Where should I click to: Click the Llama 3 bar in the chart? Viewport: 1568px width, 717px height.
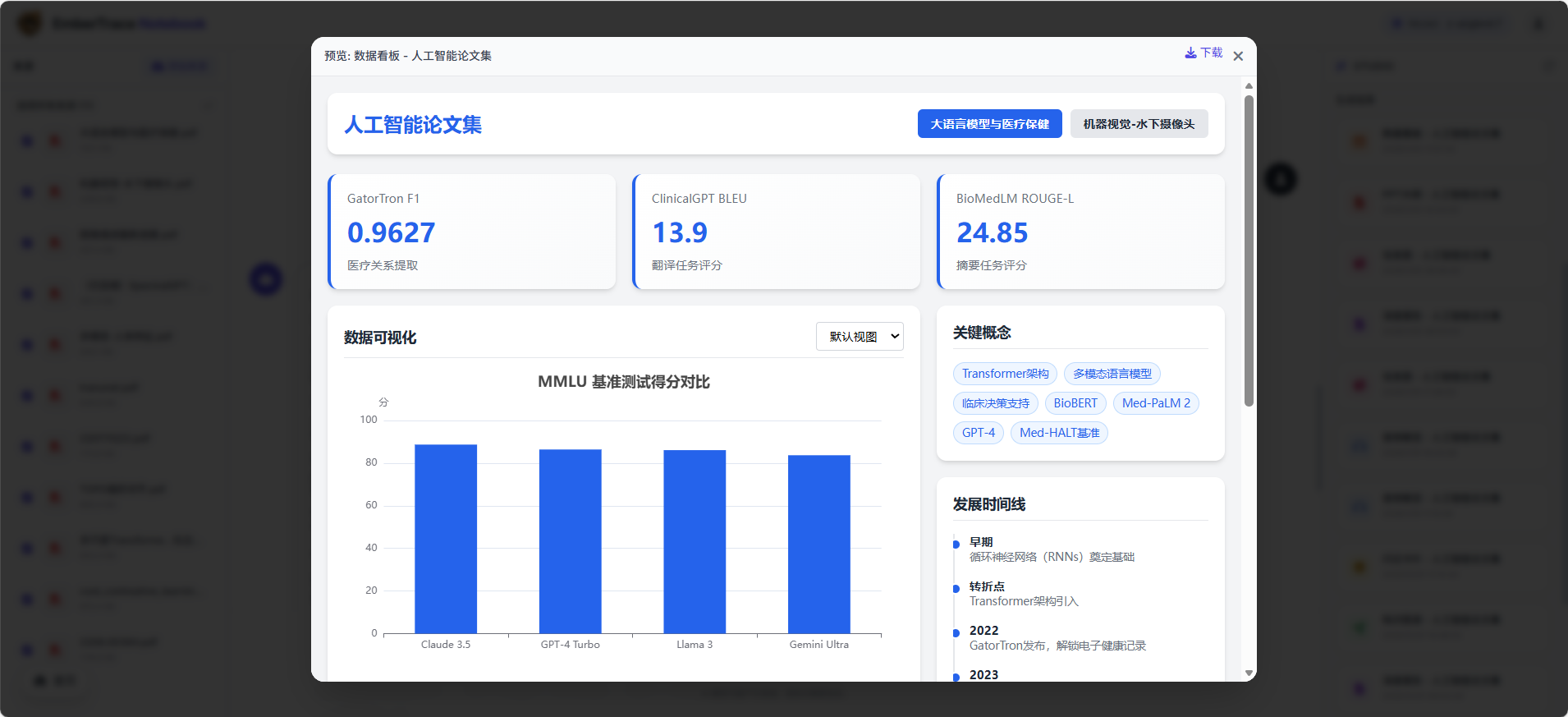tap(695, 542)
